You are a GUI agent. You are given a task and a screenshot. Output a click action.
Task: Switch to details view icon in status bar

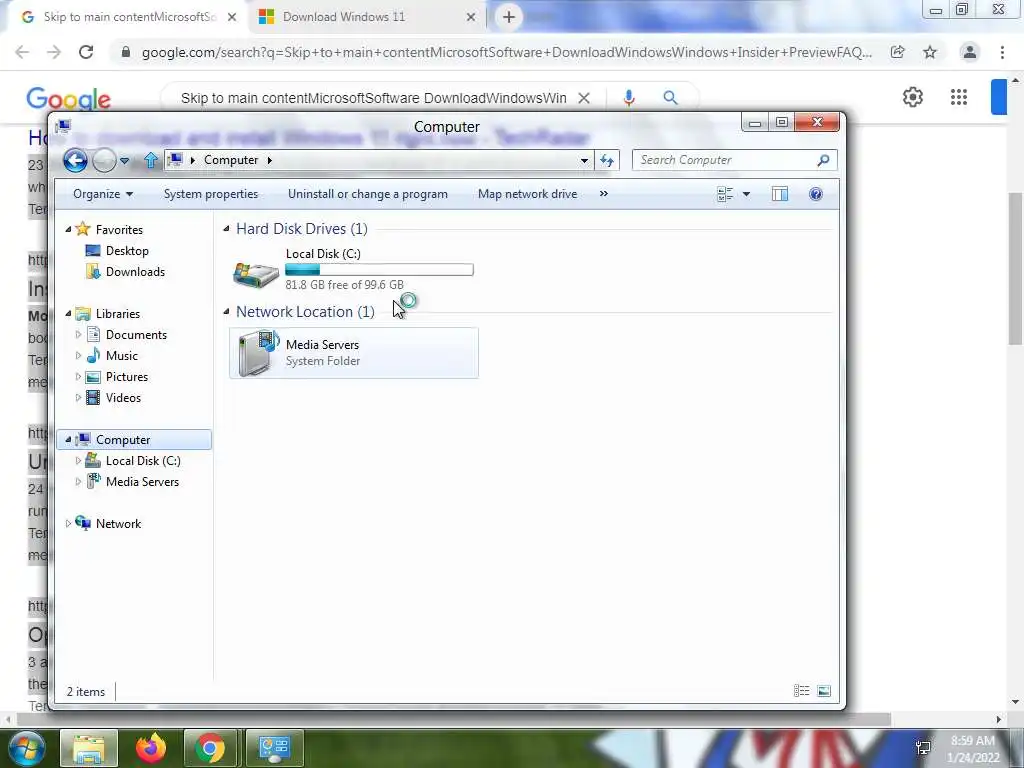point(801,691)
